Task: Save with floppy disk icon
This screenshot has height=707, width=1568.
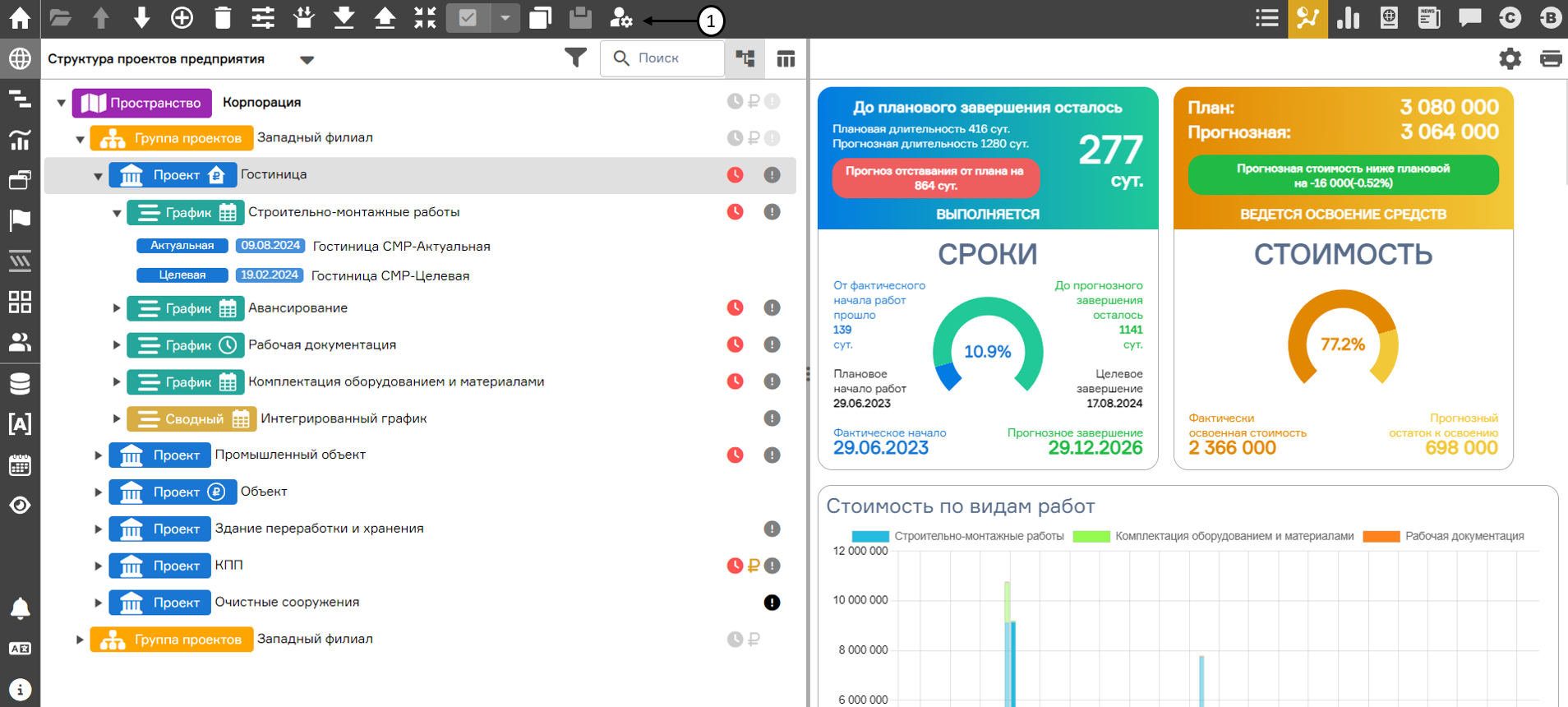Action: tap(580, 17)
